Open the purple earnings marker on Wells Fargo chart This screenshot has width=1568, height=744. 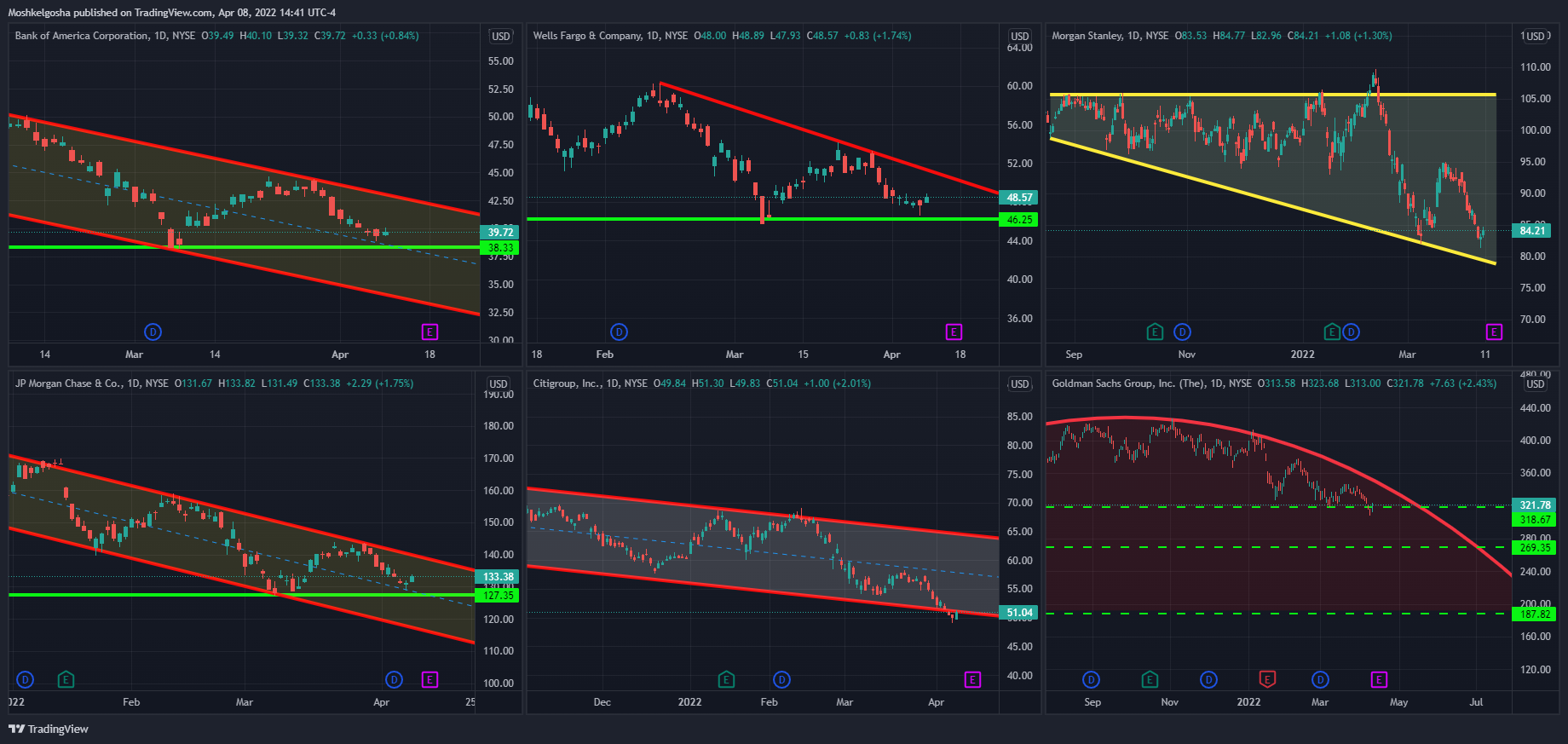[x=954, y=332]
